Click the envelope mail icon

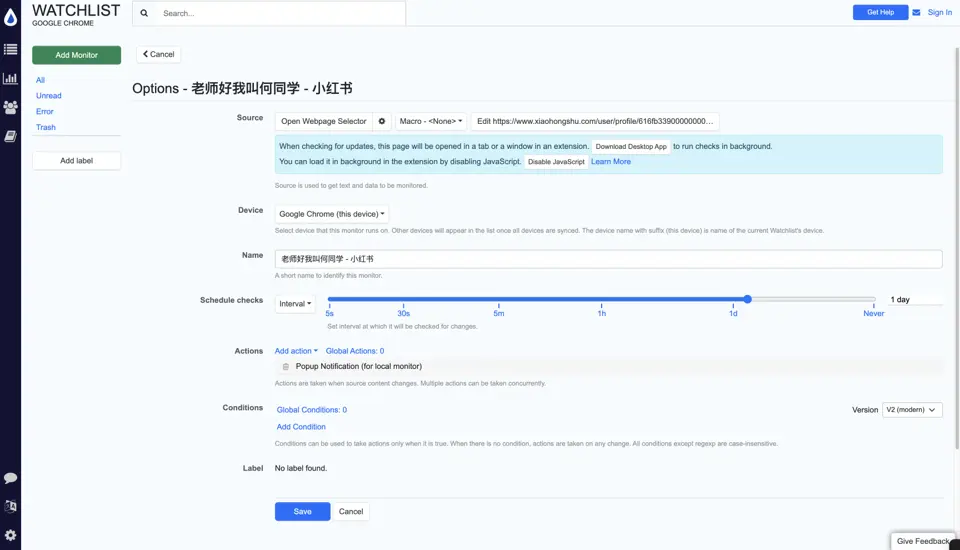coord(916,12)
